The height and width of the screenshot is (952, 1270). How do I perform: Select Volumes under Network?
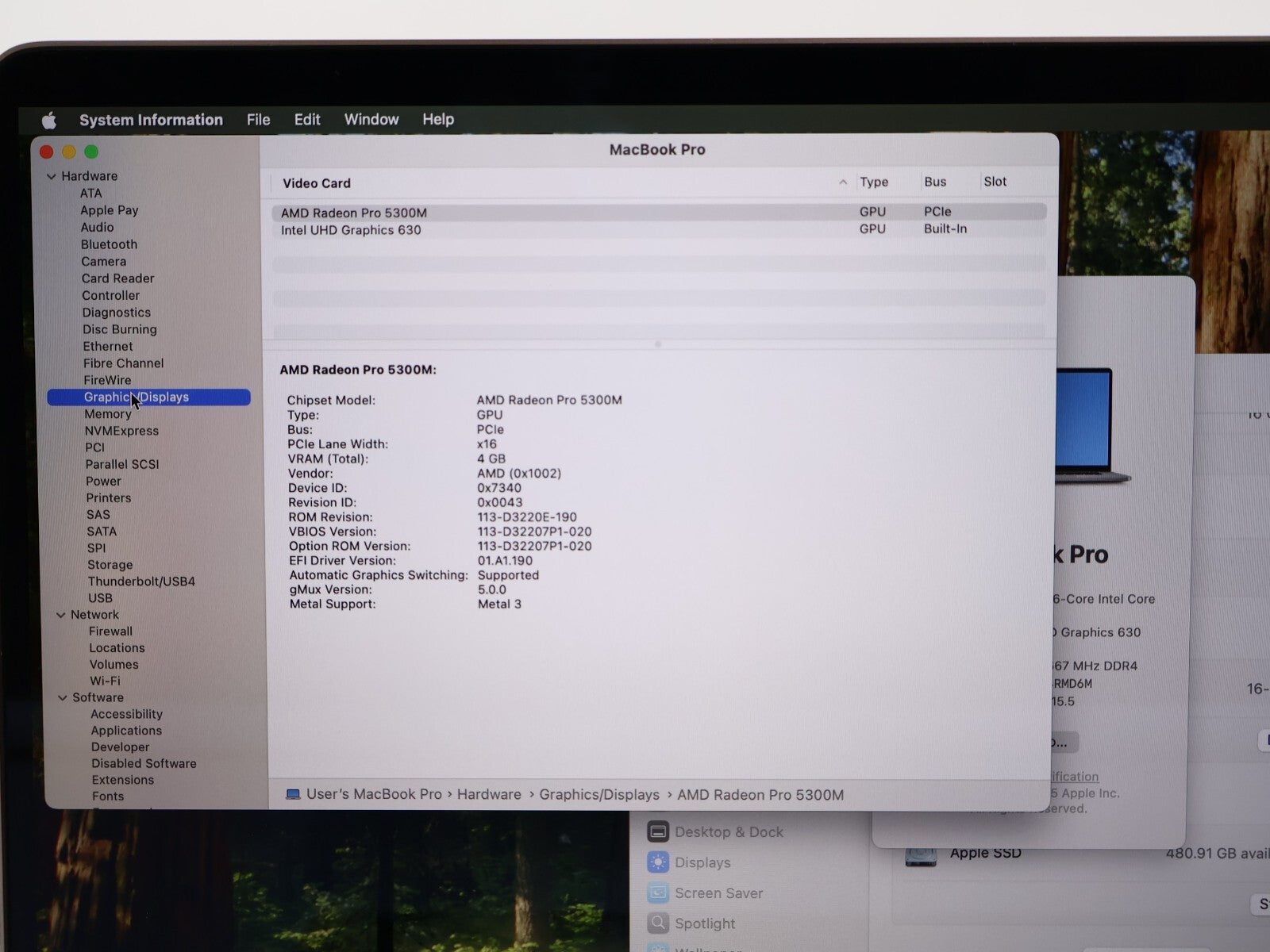(x=114, y=665)
